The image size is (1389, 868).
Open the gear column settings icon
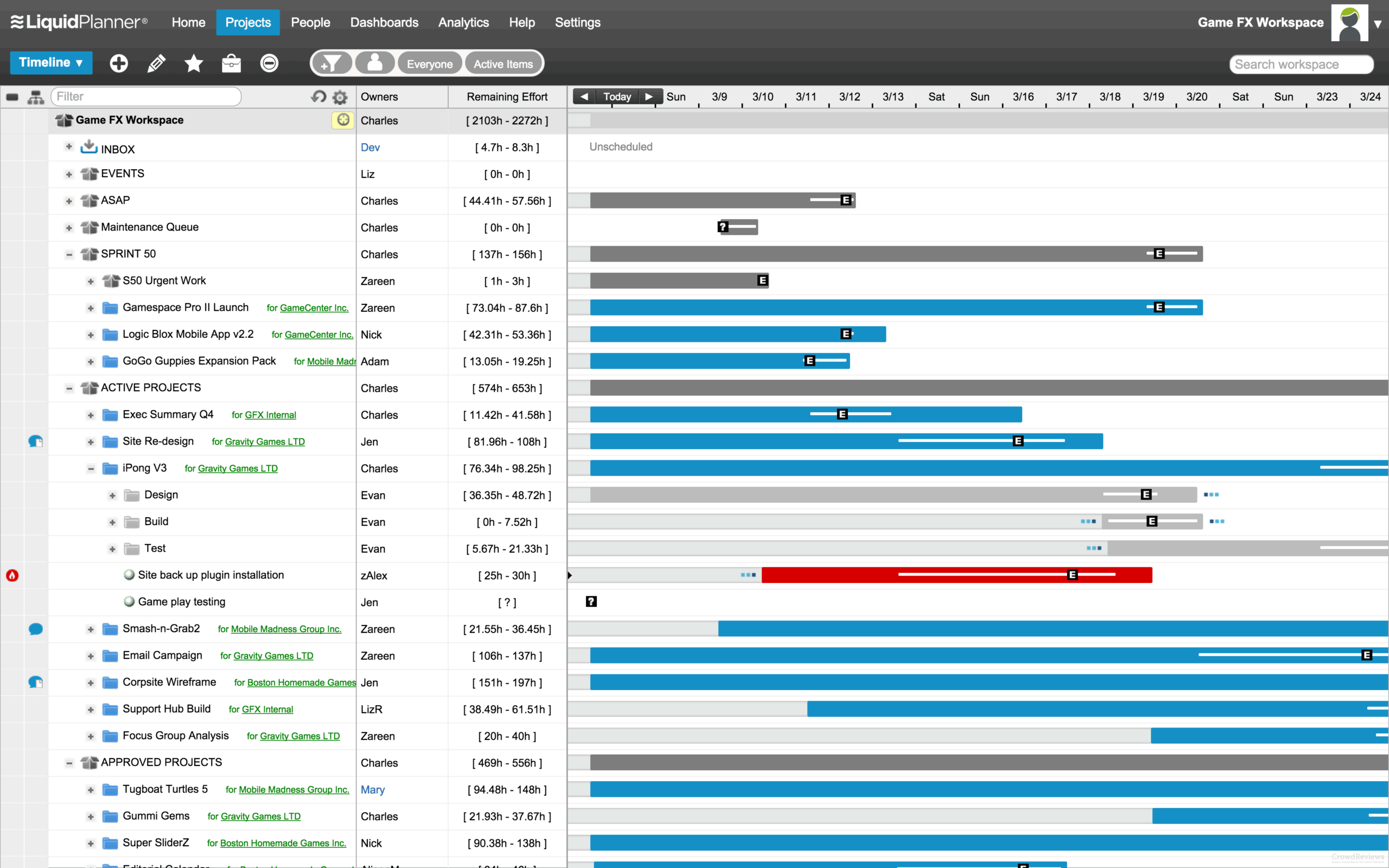point(340,97)
